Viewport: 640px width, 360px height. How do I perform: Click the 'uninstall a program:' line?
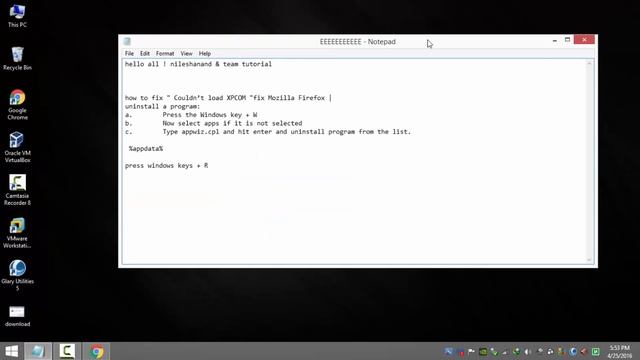click(x=162, y=107)
